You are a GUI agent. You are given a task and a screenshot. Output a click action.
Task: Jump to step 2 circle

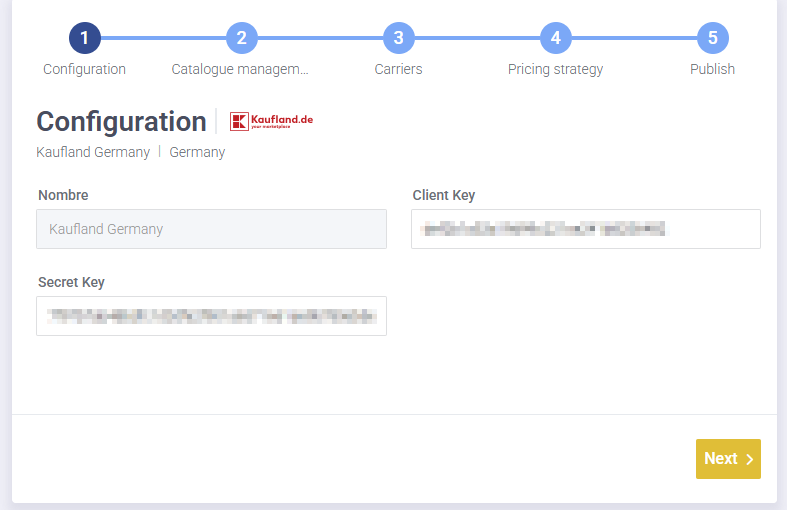click(241, 38)
